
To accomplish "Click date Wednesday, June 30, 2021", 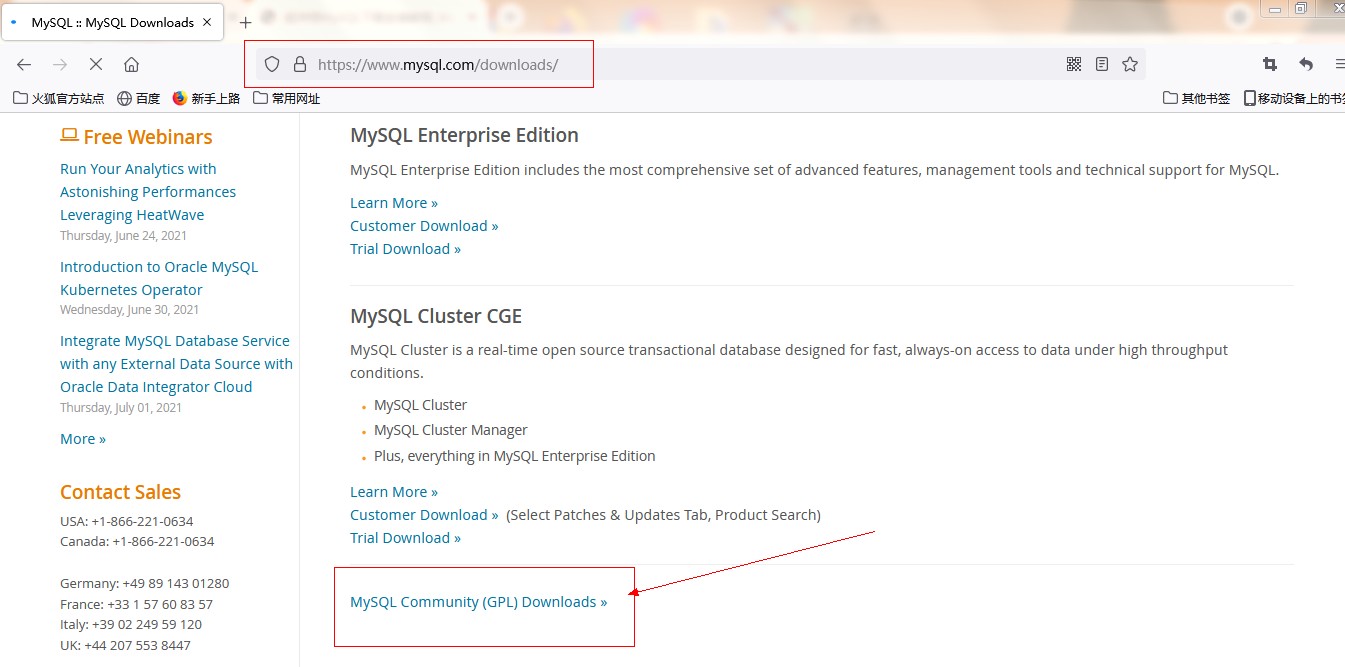I will (x=129, y=310).
